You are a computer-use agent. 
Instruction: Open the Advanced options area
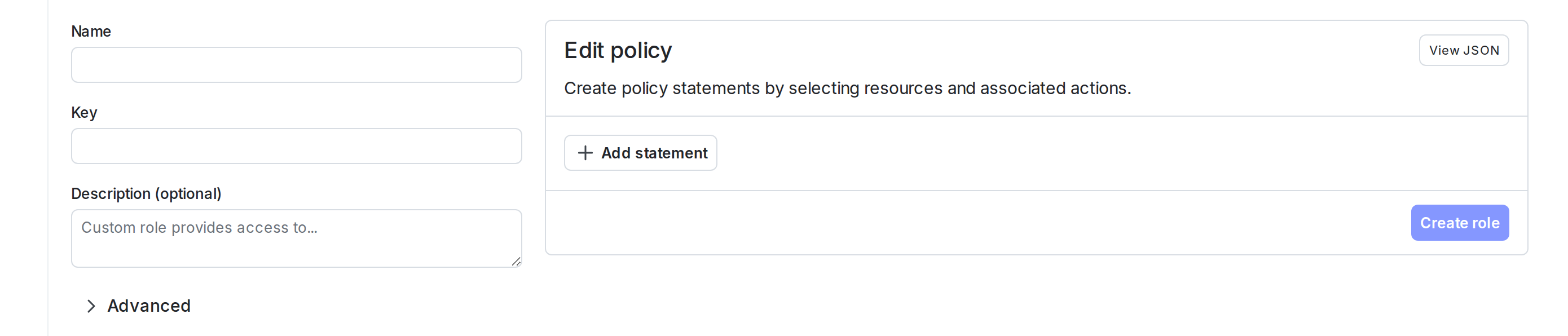pyautogui.click(x=148, y=306)
